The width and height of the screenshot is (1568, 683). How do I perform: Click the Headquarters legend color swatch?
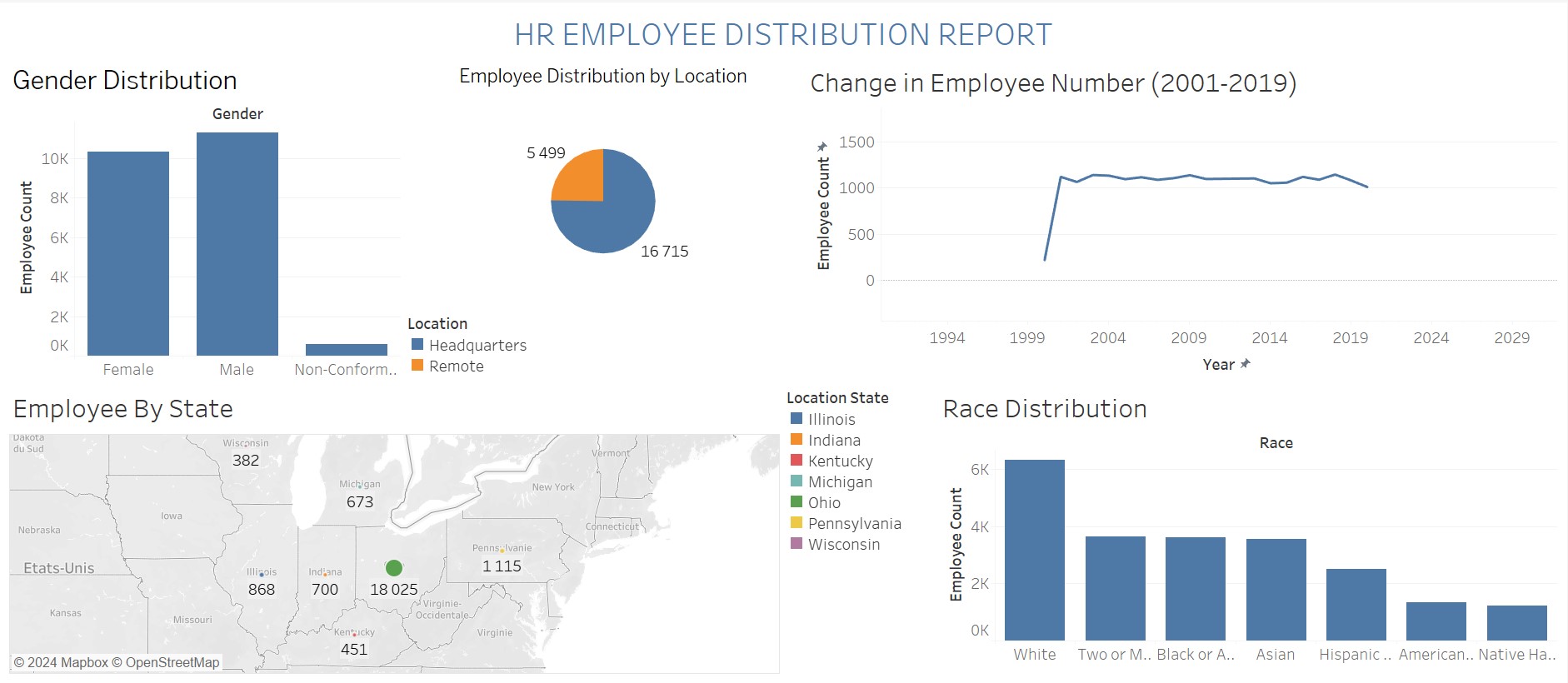pos(417,344)
